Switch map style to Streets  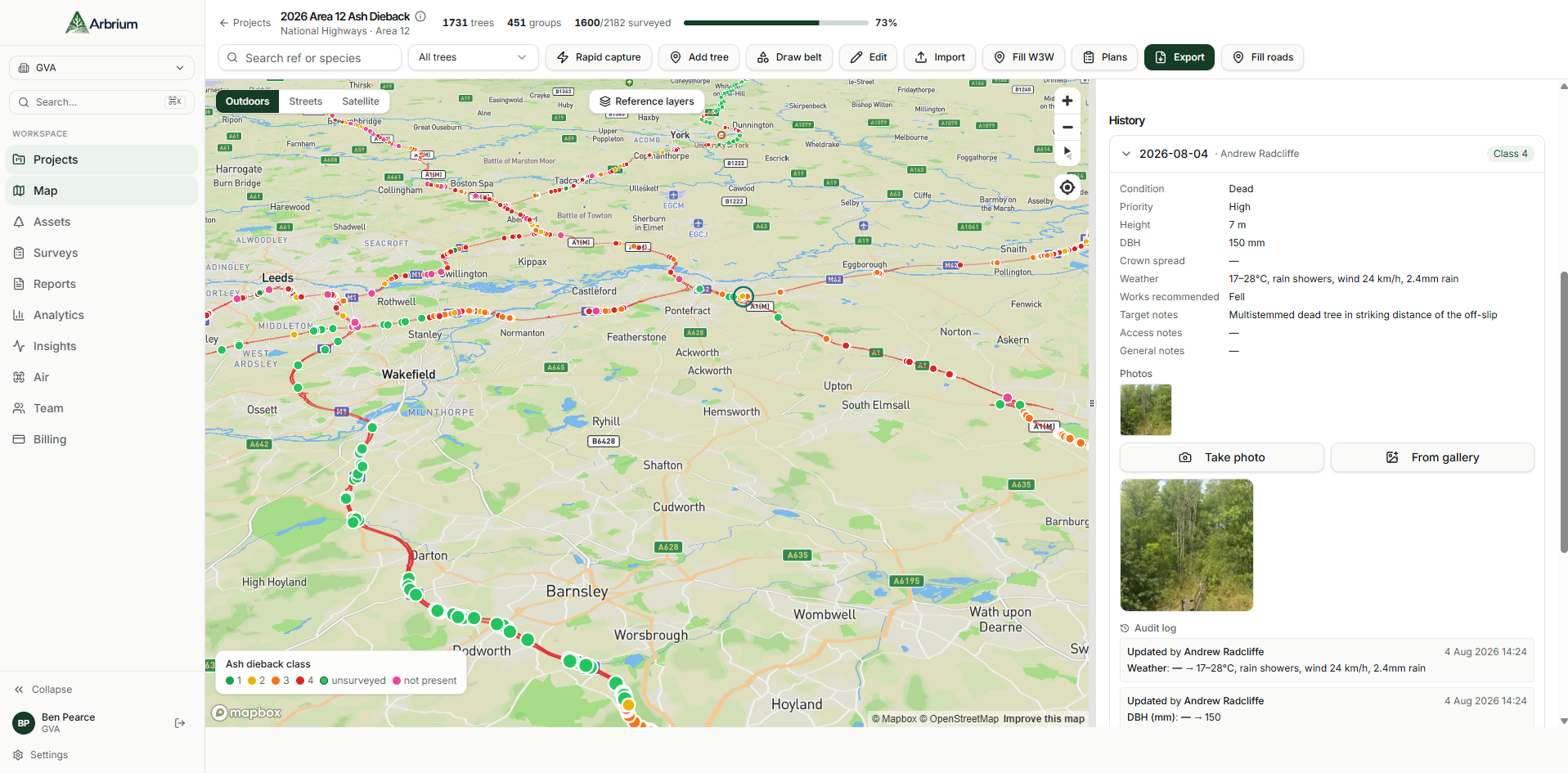tap(306, 101)
